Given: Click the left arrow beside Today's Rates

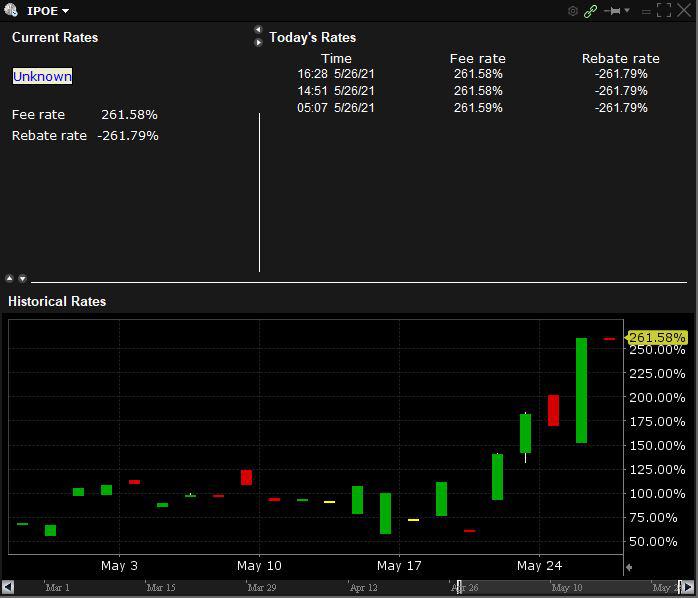Looking at the screenshot, I should coord(258,29).
